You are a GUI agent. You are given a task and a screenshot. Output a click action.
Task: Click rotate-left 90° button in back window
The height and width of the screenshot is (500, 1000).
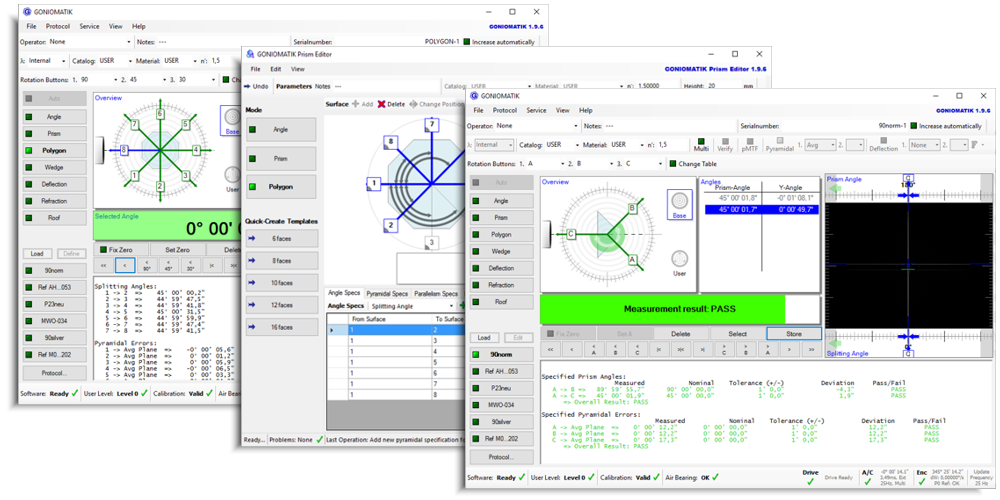click(x=147, y=265)
